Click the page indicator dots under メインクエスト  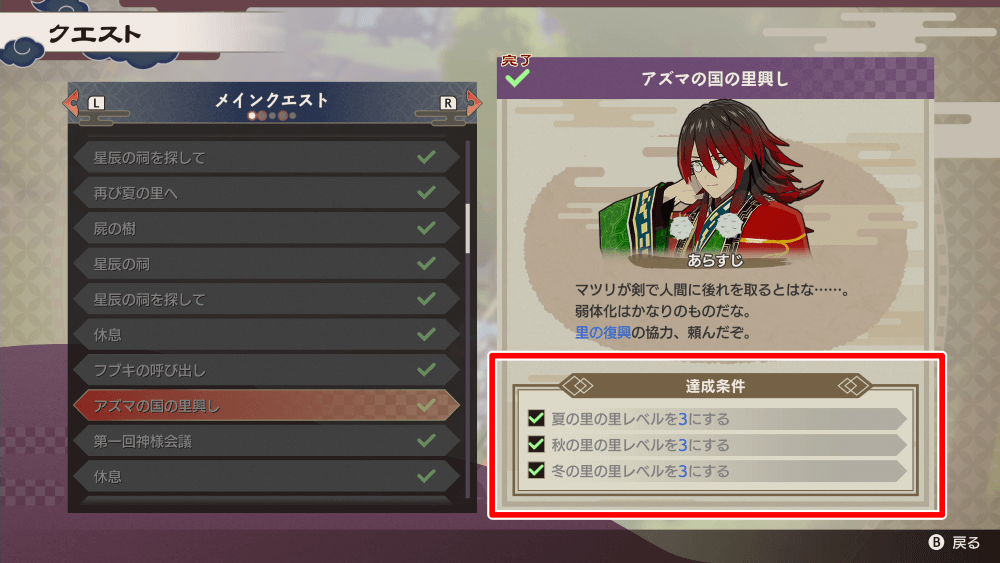pyautogui.click(x=272, y=116)
